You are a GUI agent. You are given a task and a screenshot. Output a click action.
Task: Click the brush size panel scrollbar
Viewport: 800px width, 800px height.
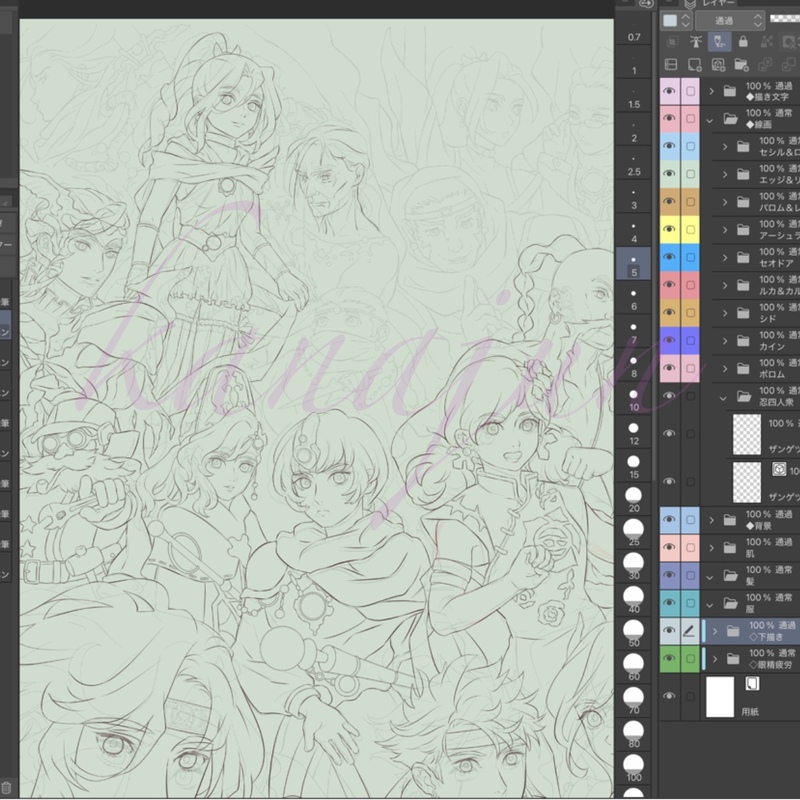[x=655, y=245]
